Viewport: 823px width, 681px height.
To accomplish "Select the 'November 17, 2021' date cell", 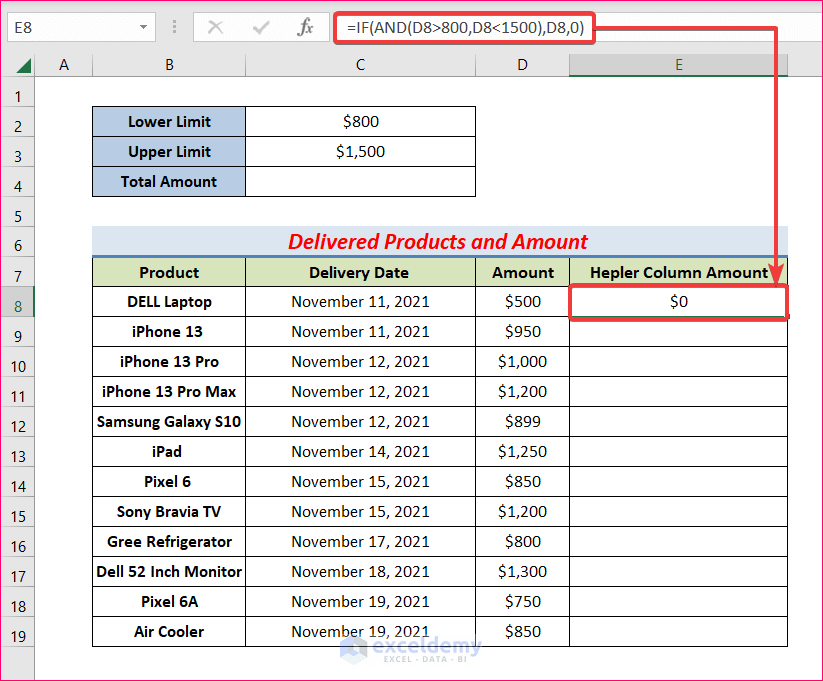I will click(360, 541).
